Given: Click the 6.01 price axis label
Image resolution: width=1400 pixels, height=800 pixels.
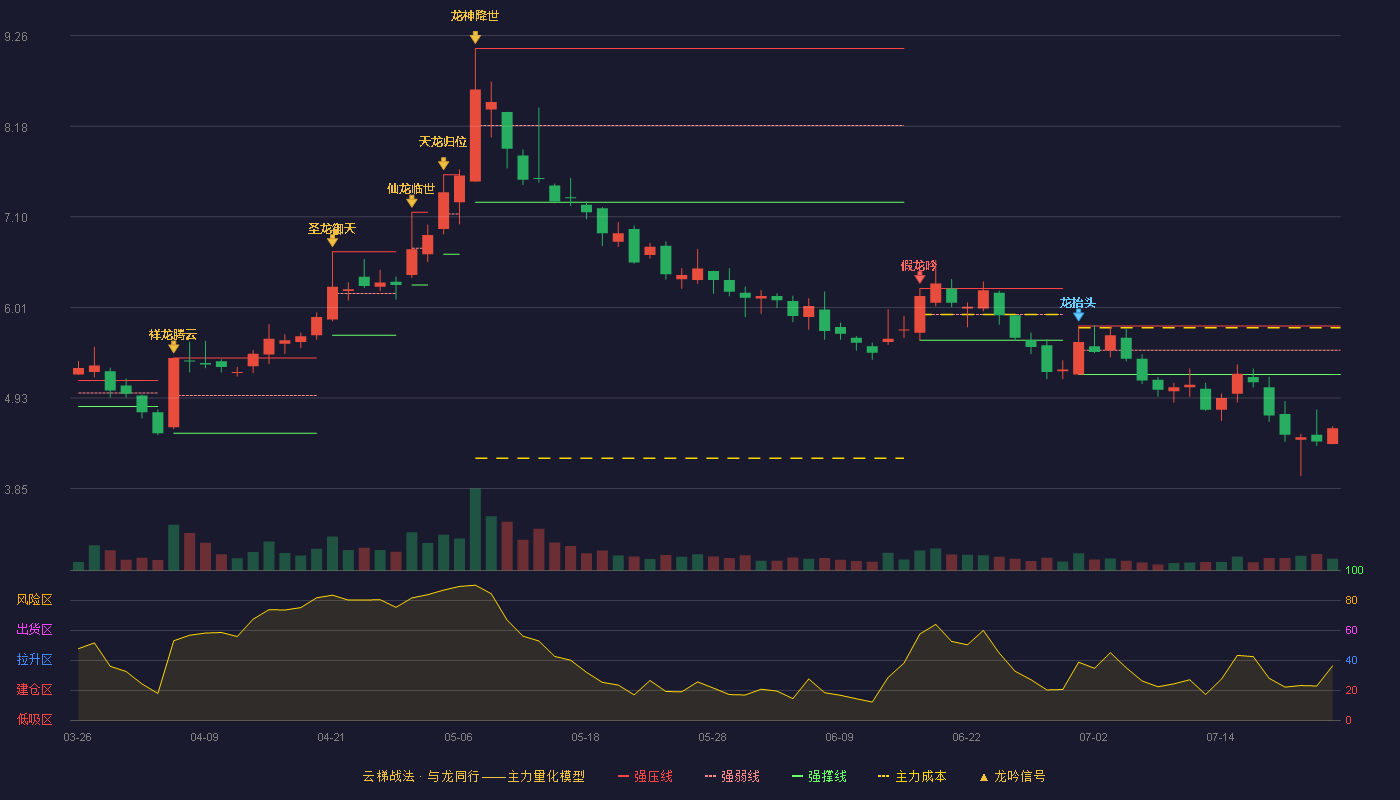Looking at the screenshot, I should 16,309.
